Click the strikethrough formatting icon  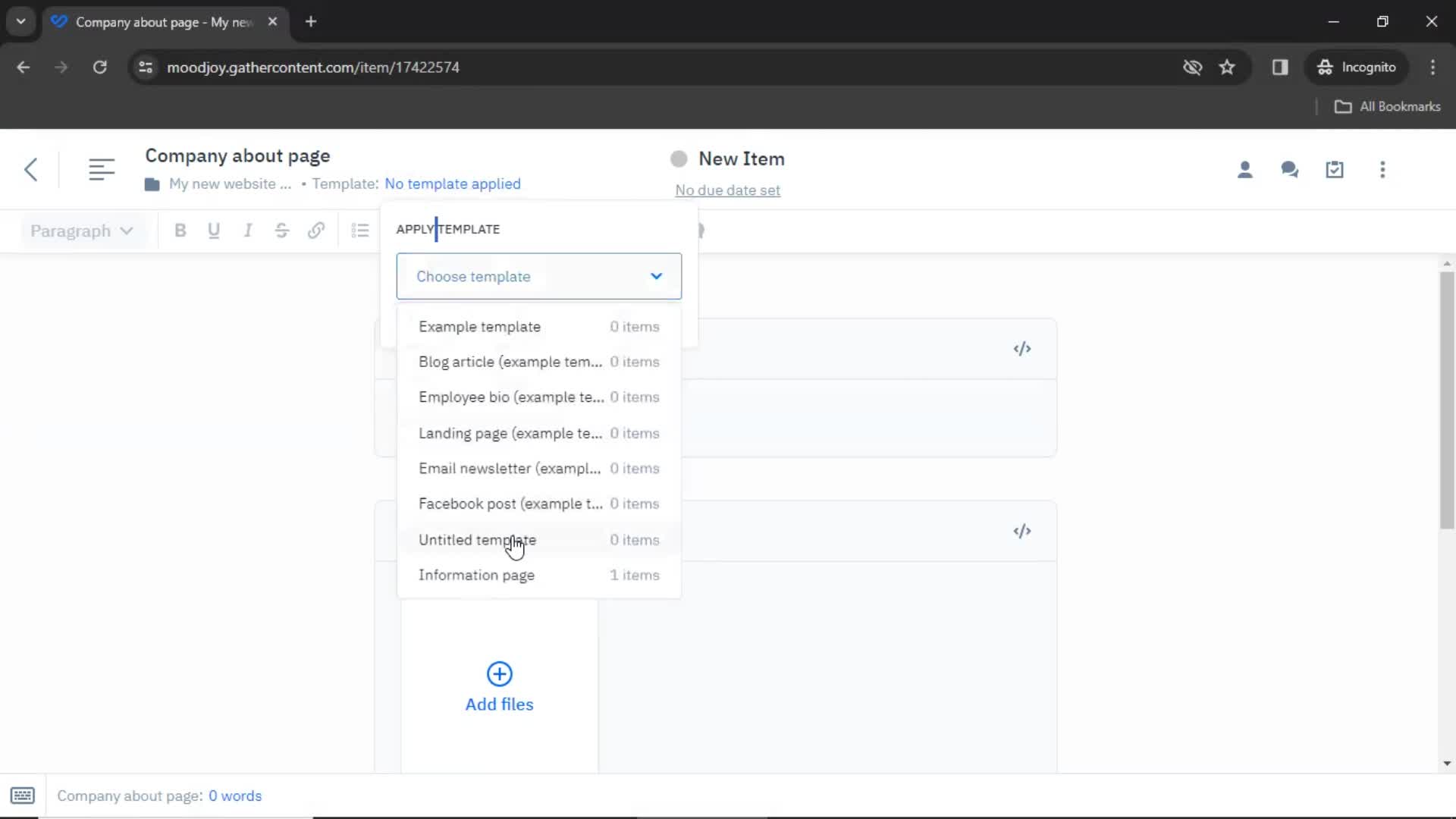pos(282,231)
